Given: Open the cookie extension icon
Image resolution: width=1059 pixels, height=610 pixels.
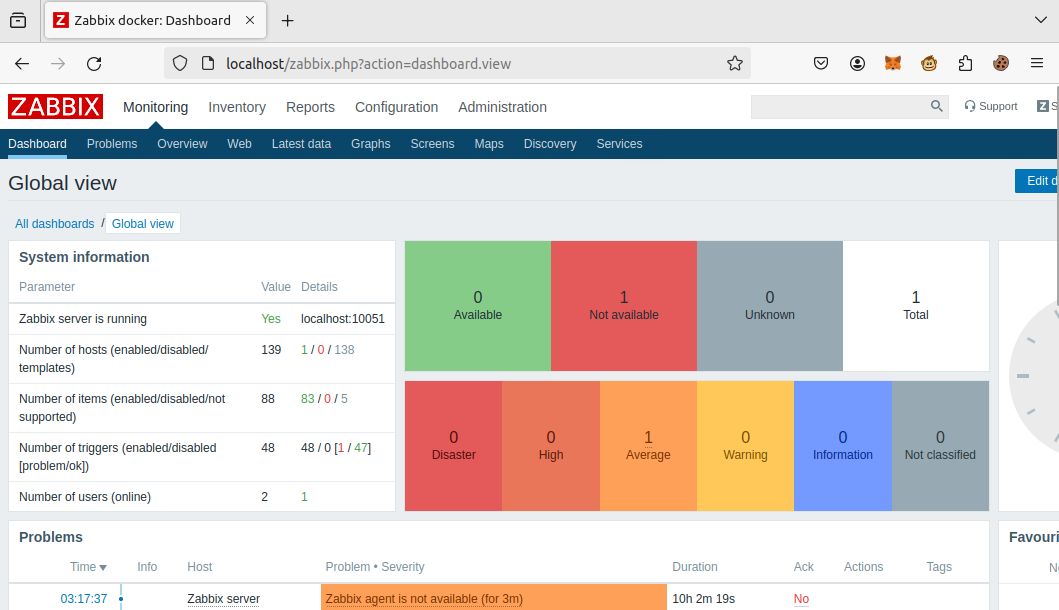Looking at the screenshot, I should click(x=1001, y=63).
